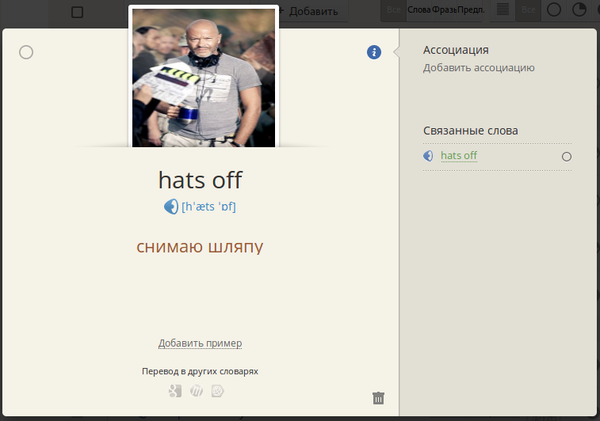This screenshot has height=421, width=600.
Task: Click the Добавить button in the top bar
Action: (x=312, y=12)
